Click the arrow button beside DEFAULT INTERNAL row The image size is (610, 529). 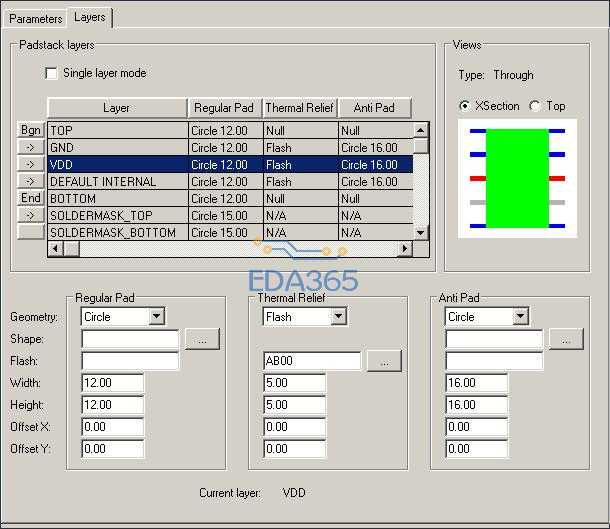[x=31, y=181]
